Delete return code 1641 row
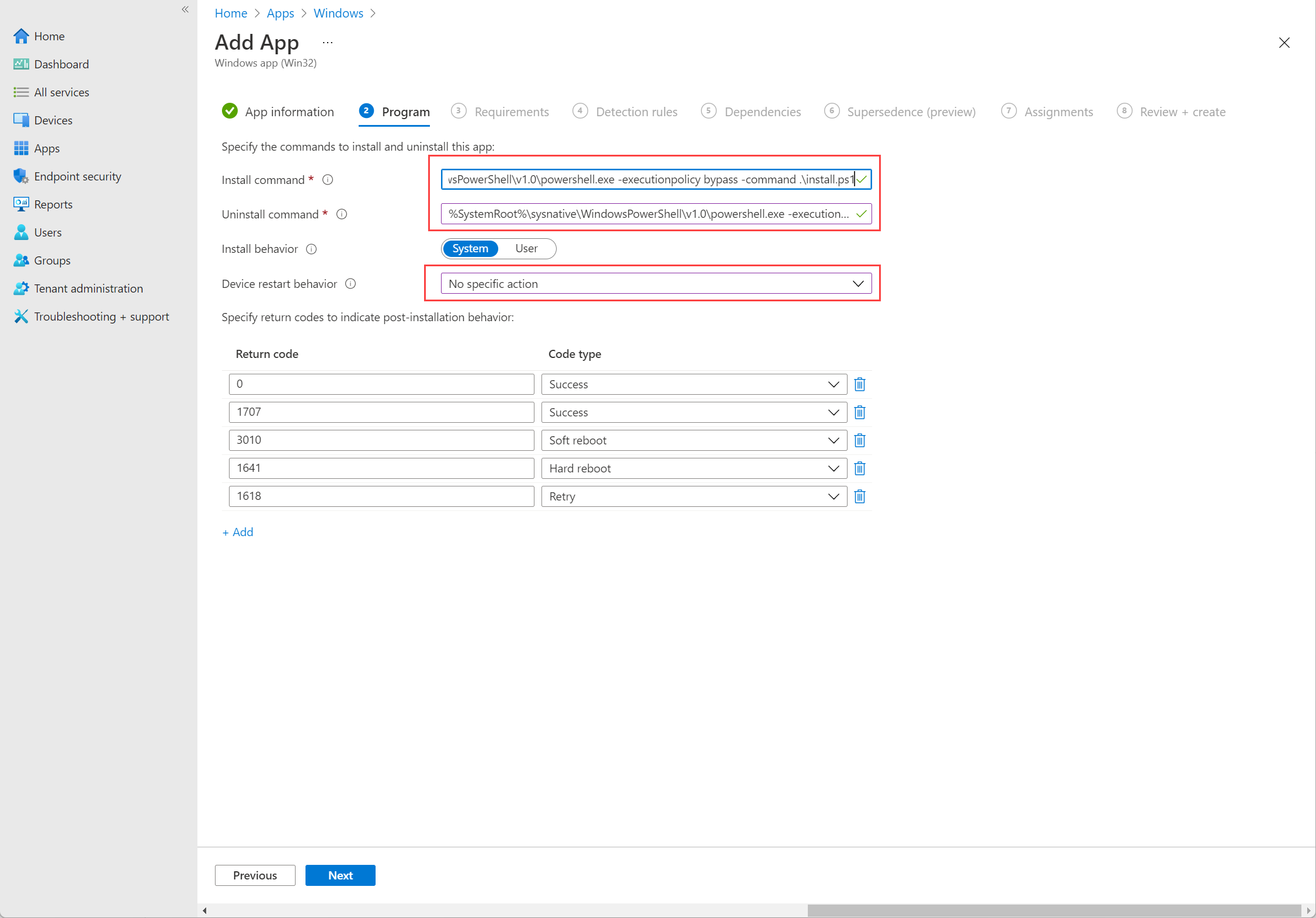Screen dimensions: 1316x918 (860, 468)
